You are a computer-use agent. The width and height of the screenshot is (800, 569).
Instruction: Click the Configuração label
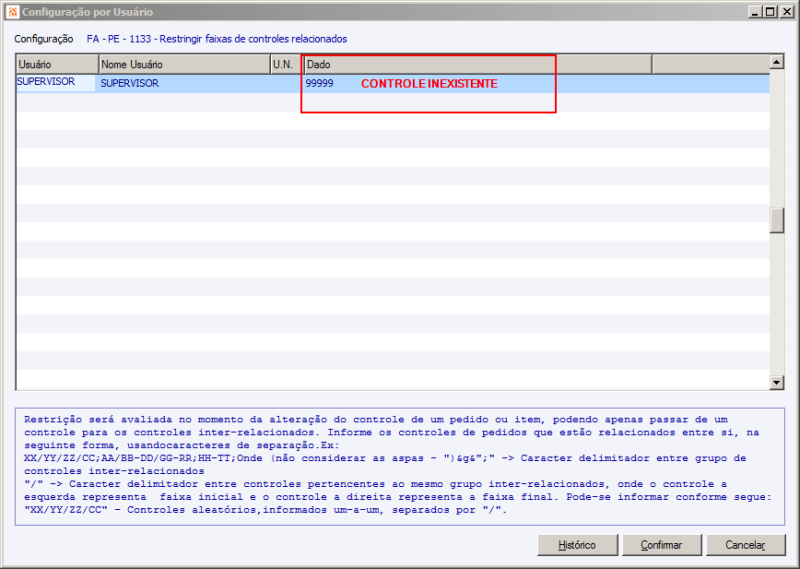[x=44, y=39]
